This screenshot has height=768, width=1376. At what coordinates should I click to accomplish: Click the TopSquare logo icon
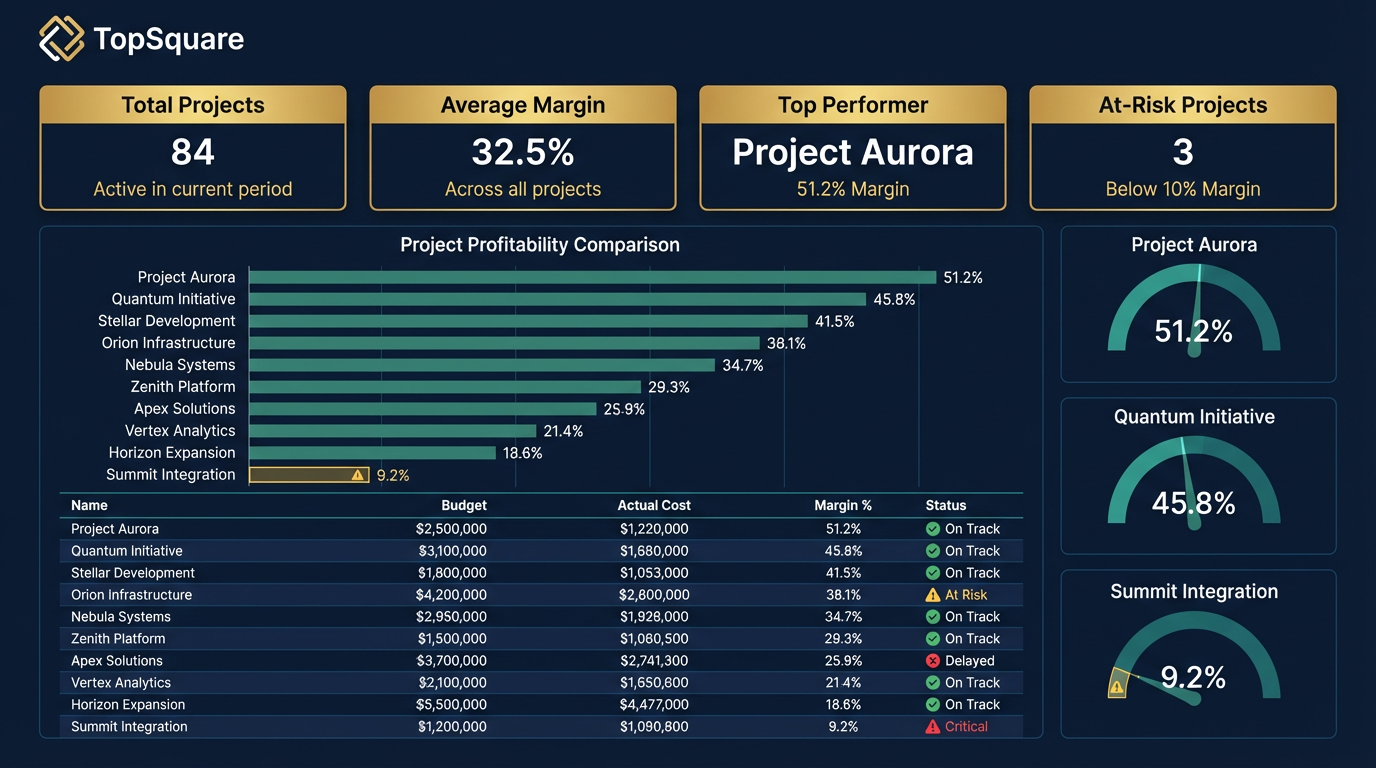click(x=59, y=38)
